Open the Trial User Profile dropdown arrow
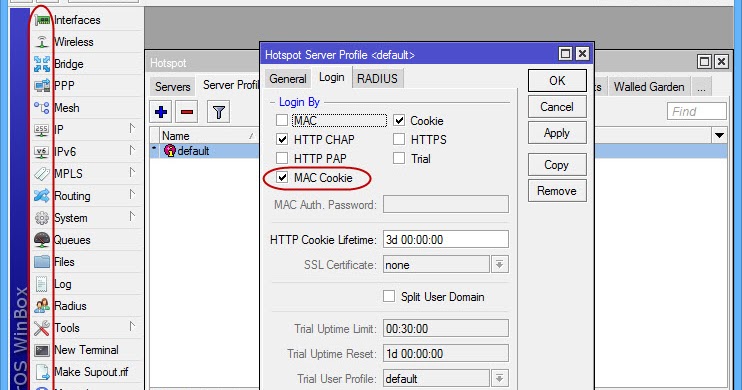742x390 pixels. (x=500, y=379)
